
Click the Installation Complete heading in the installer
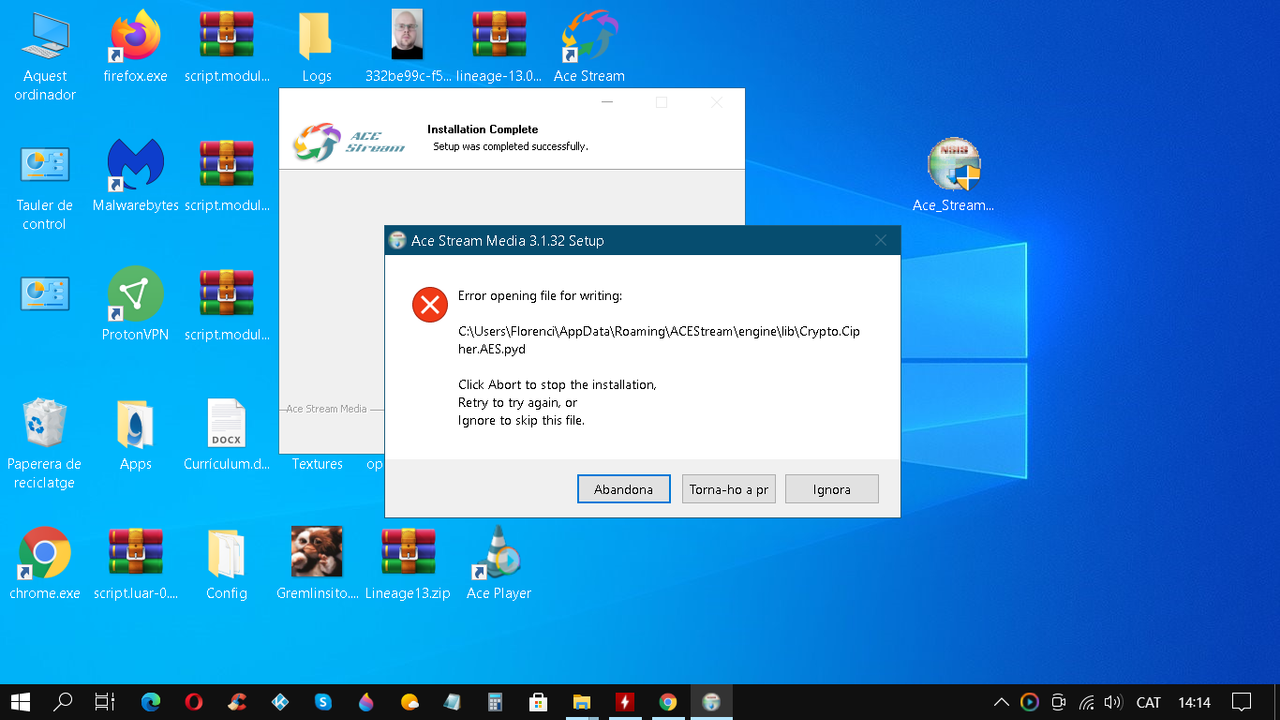482,129
